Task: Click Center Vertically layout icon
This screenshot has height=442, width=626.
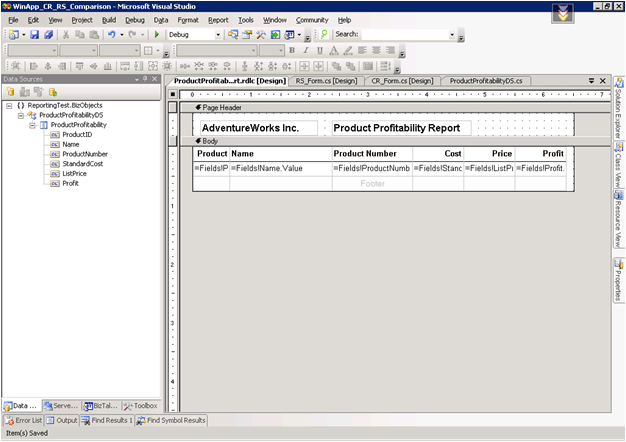Action: (318, 66)
